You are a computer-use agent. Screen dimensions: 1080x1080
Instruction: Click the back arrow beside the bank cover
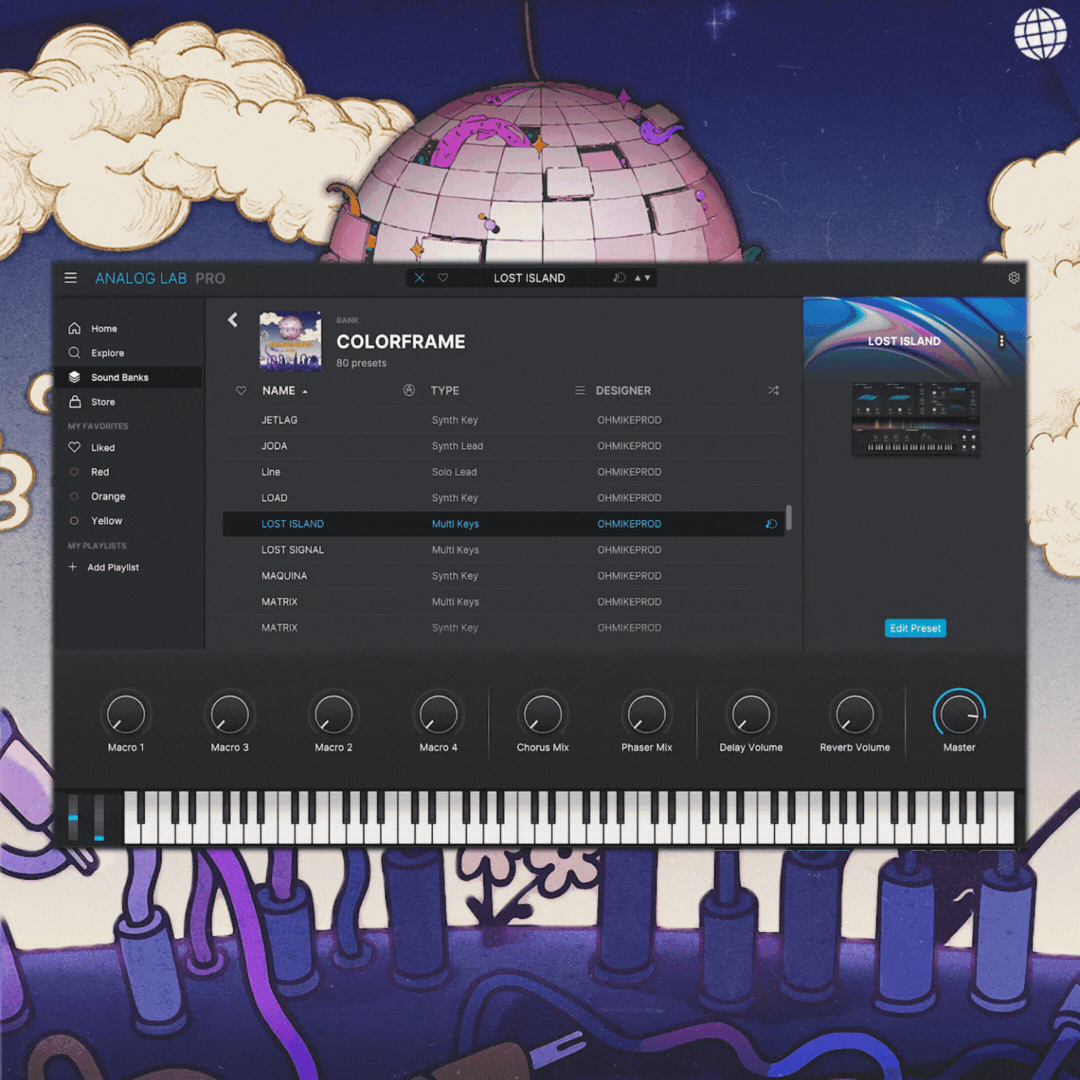(x=233, y=320)
